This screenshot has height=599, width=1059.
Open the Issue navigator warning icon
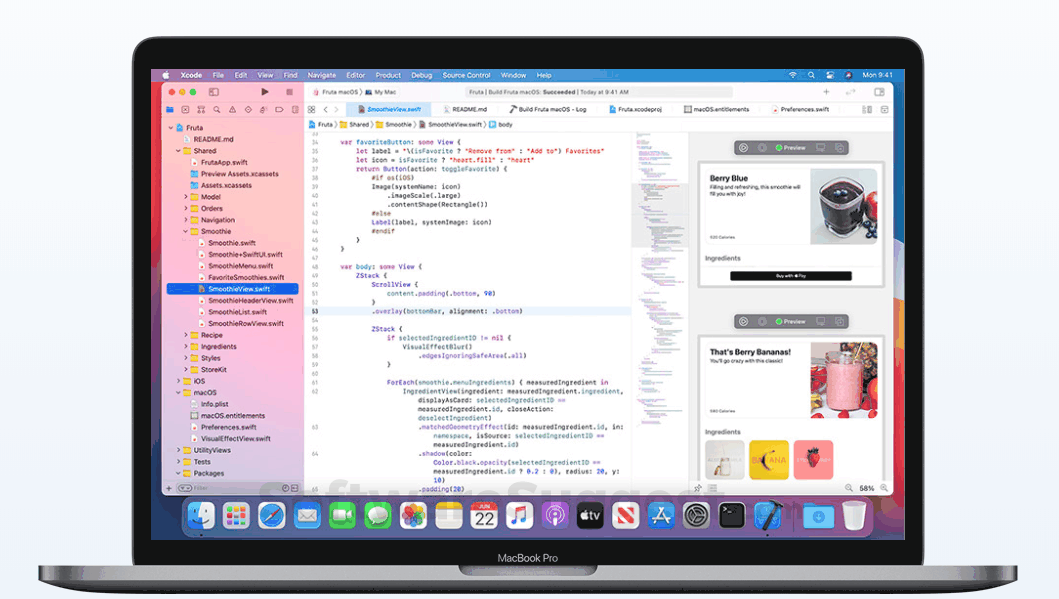(x=232, y=109)
